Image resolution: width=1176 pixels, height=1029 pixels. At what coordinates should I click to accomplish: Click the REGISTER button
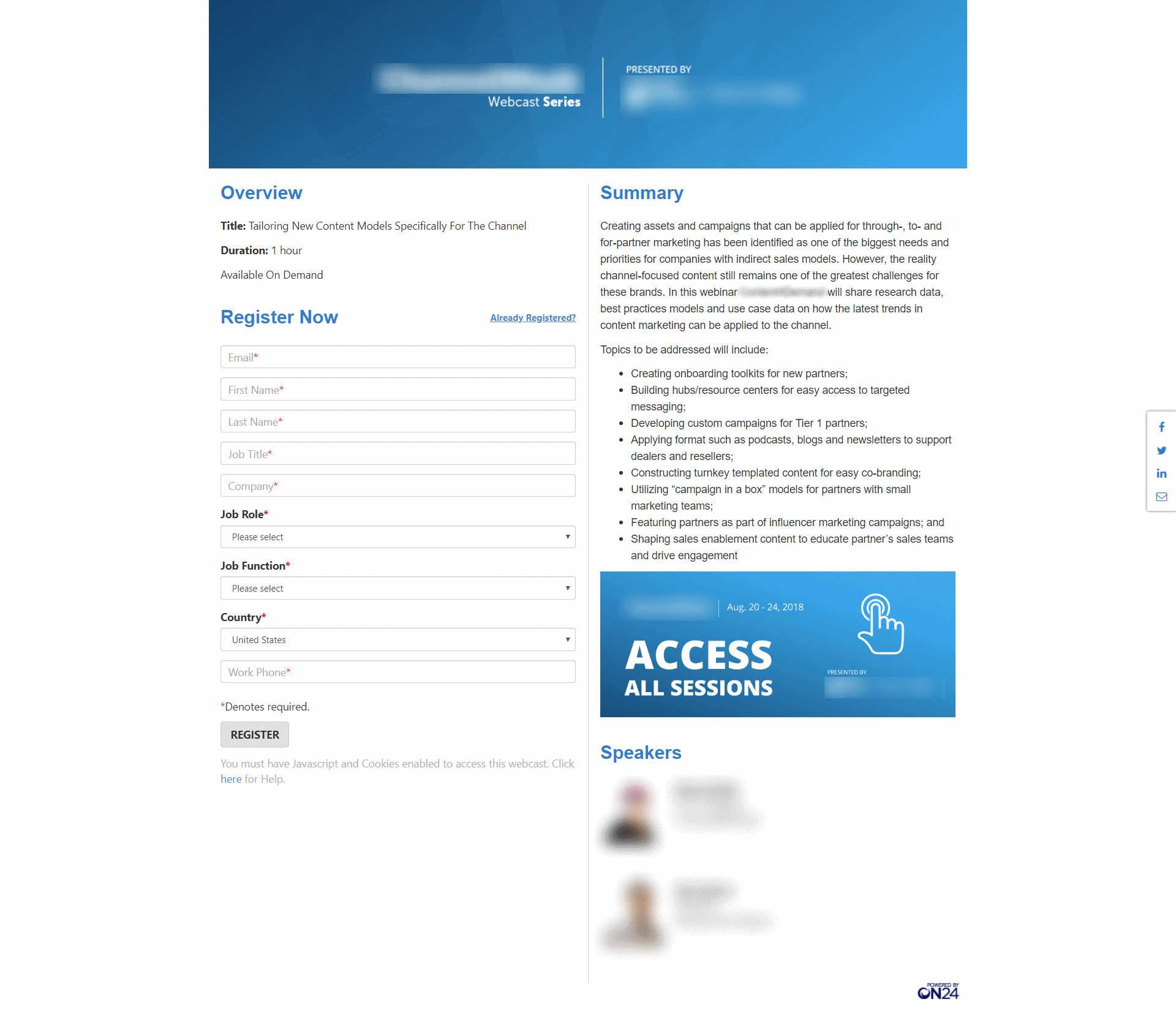click(253, 734)
